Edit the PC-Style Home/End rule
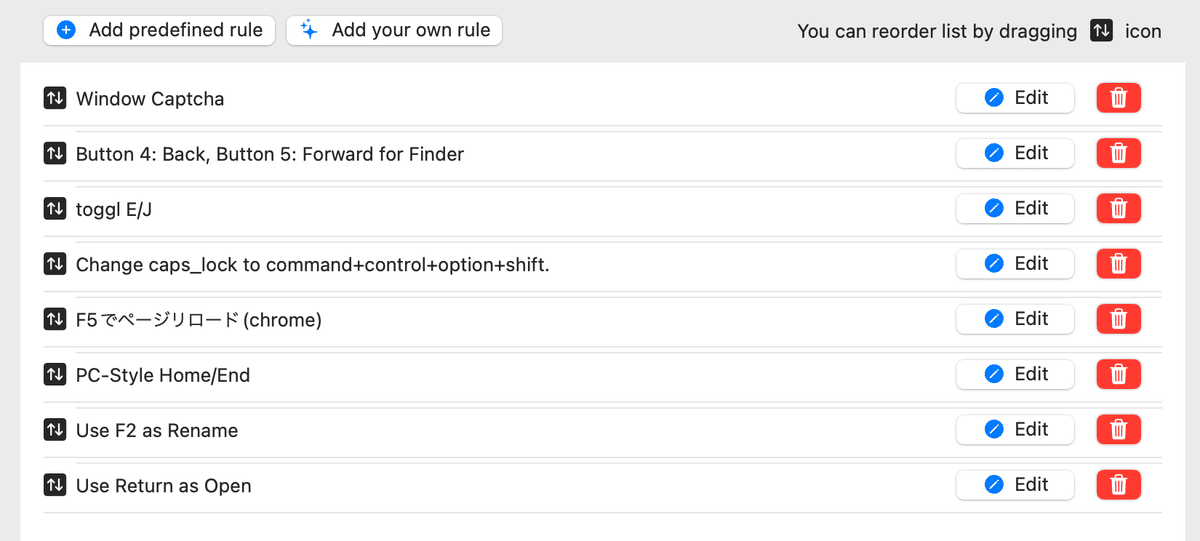Screen dimensions: 1200x541 [1016, 374]
